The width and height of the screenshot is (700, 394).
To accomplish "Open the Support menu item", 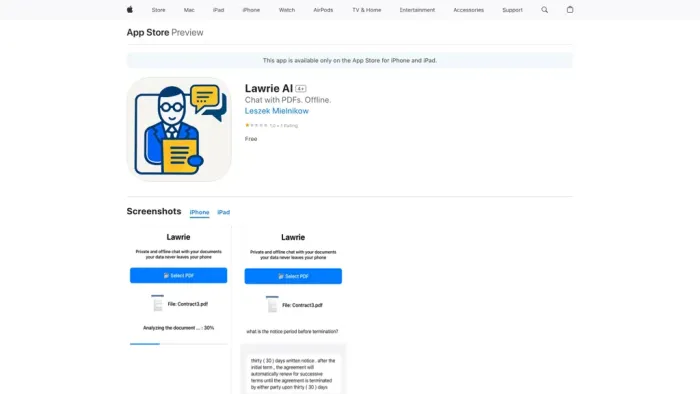I will (512, 10).
